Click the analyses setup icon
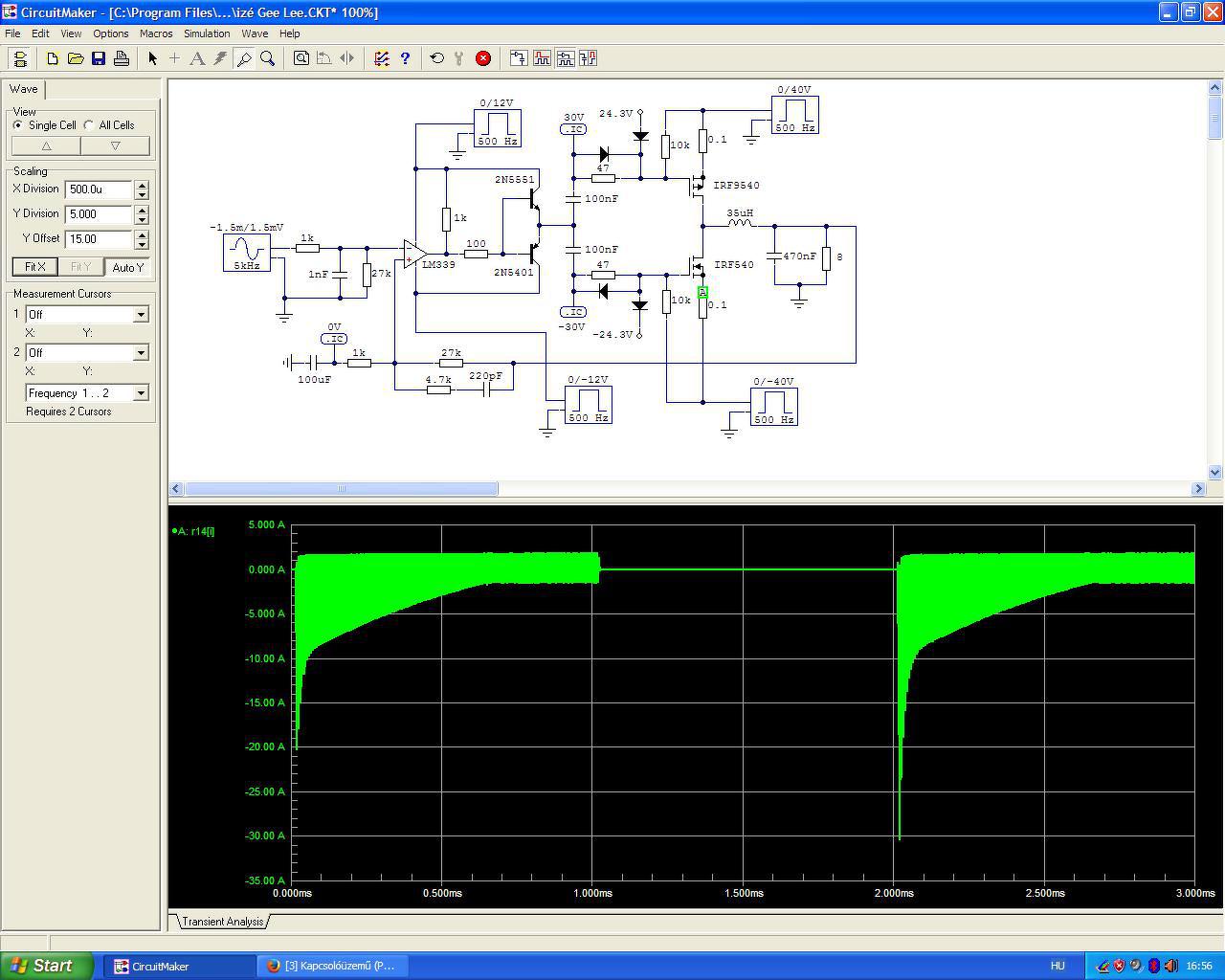 click(x=382, y=58)
